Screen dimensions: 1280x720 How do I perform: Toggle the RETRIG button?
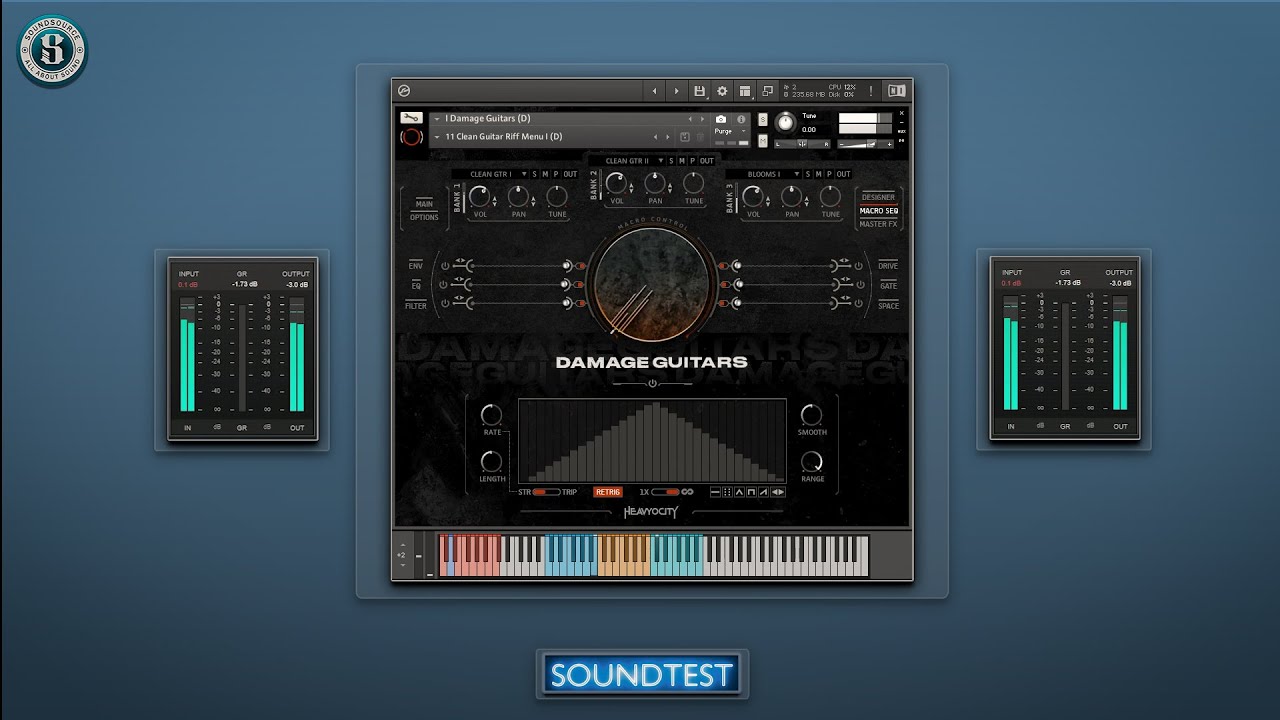(x=608, y=492)
